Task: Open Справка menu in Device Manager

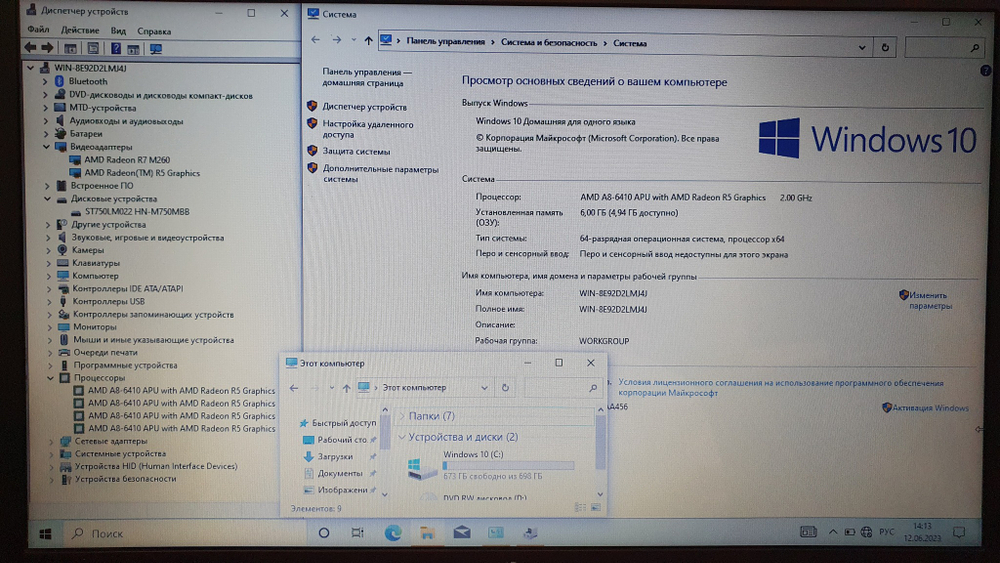Action: [154, 31]
